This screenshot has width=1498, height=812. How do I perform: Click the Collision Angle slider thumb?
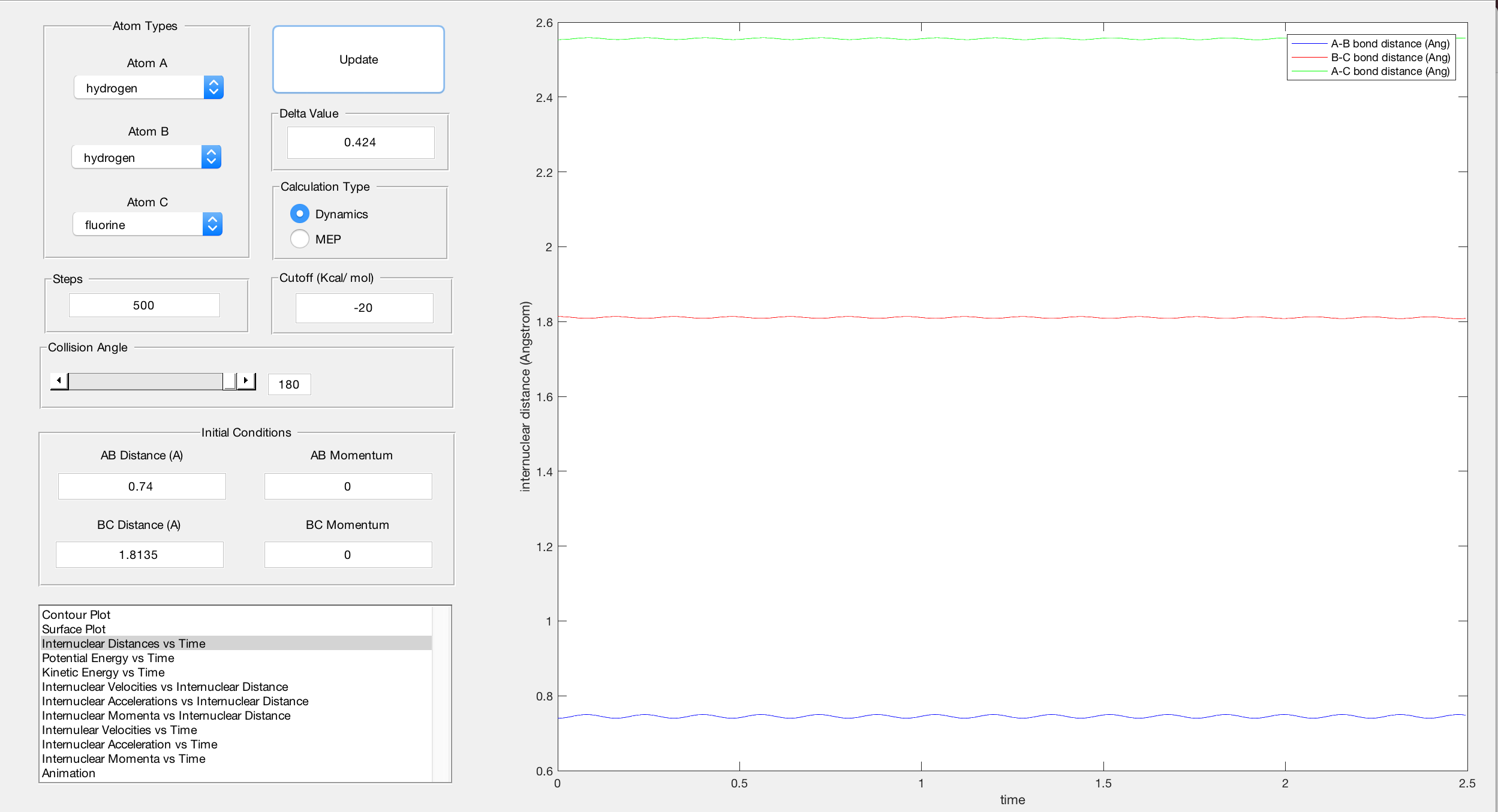tap(229, 381)
